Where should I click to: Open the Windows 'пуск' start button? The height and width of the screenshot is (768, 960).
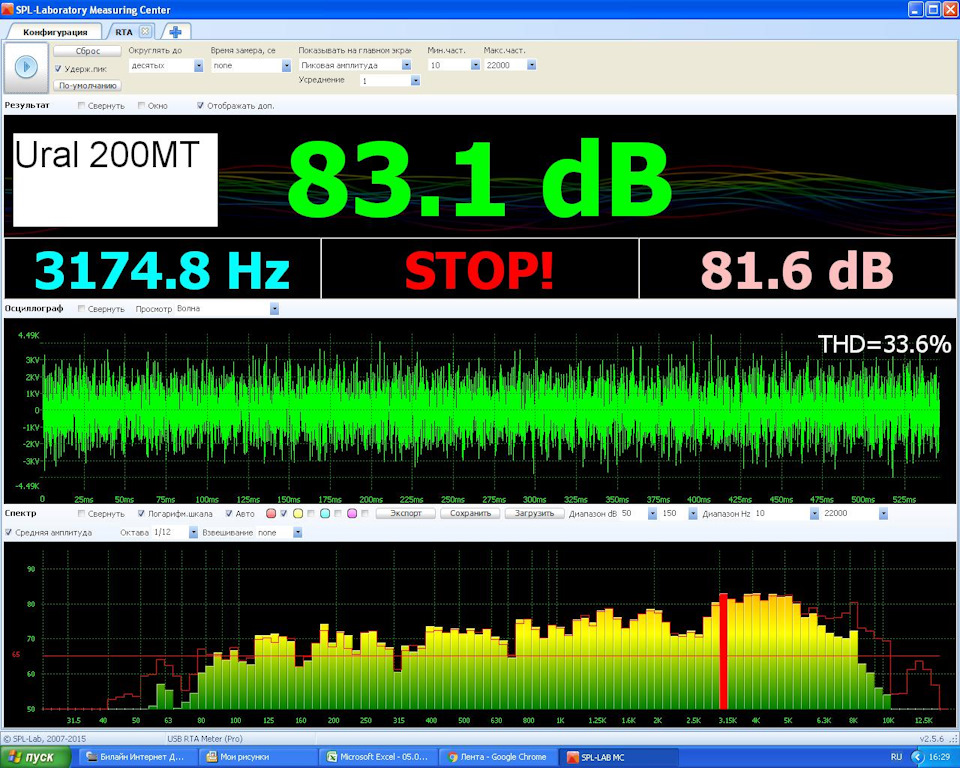[35, 758]
